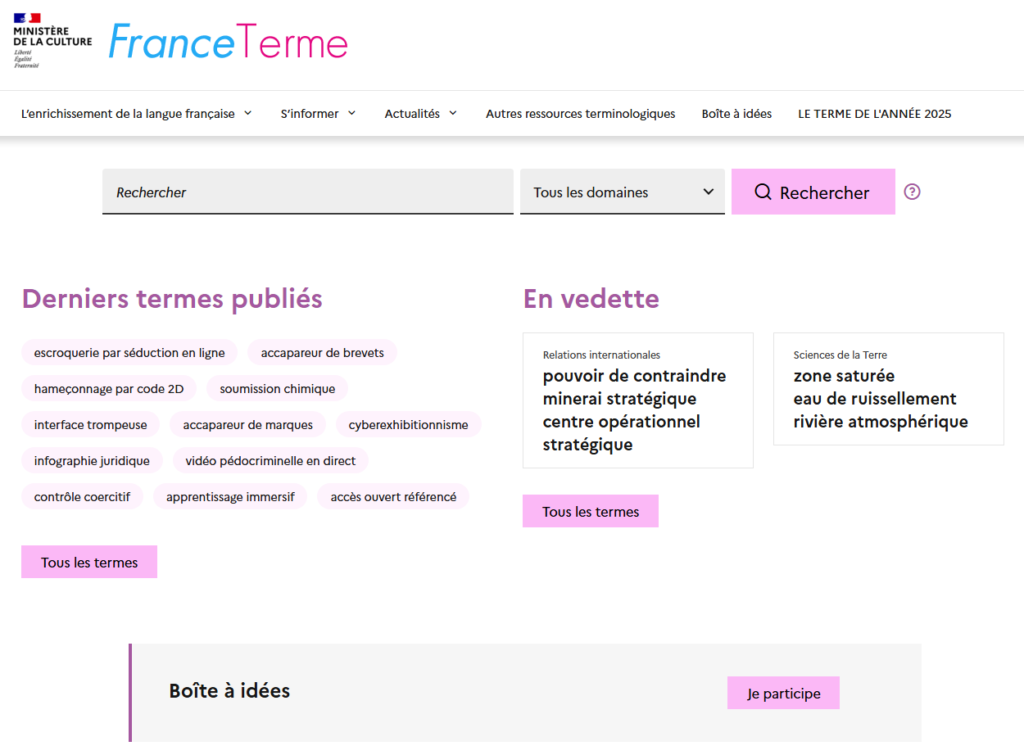Open the term escroquerie par séduction en ligne
1024x755 pixels.
(x=128, y=352)
